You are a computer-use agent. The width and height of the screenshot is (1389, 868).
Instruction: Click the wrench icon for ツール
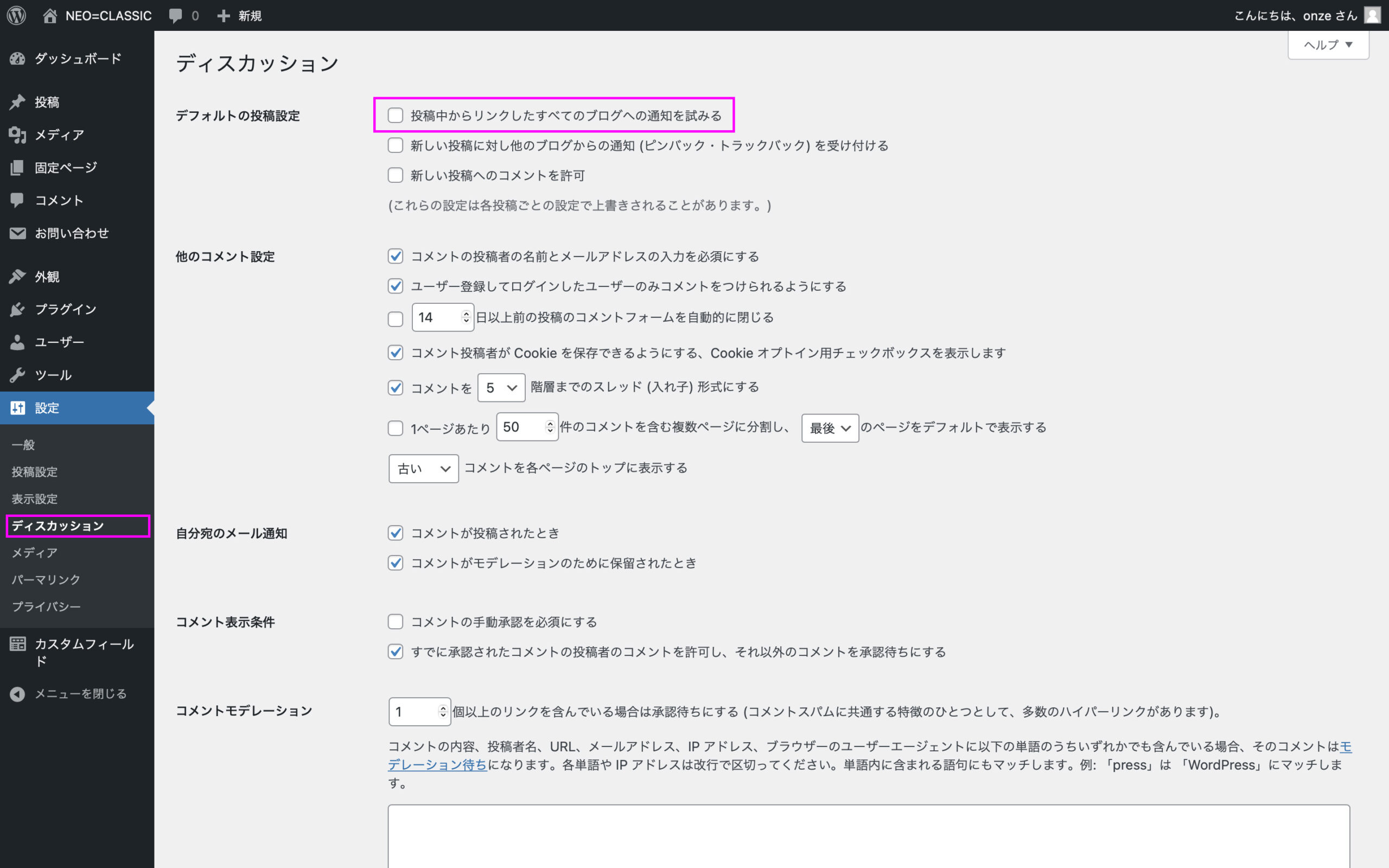pos(17,375)
